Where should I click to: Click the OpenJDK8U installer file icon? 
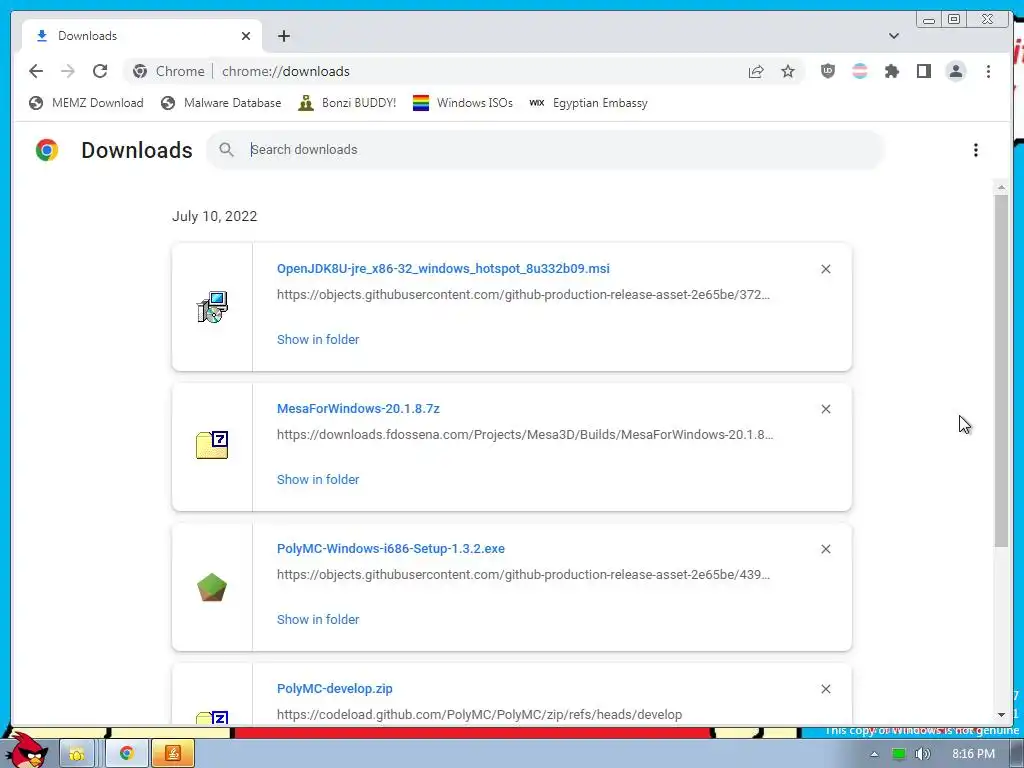[212, 307]
